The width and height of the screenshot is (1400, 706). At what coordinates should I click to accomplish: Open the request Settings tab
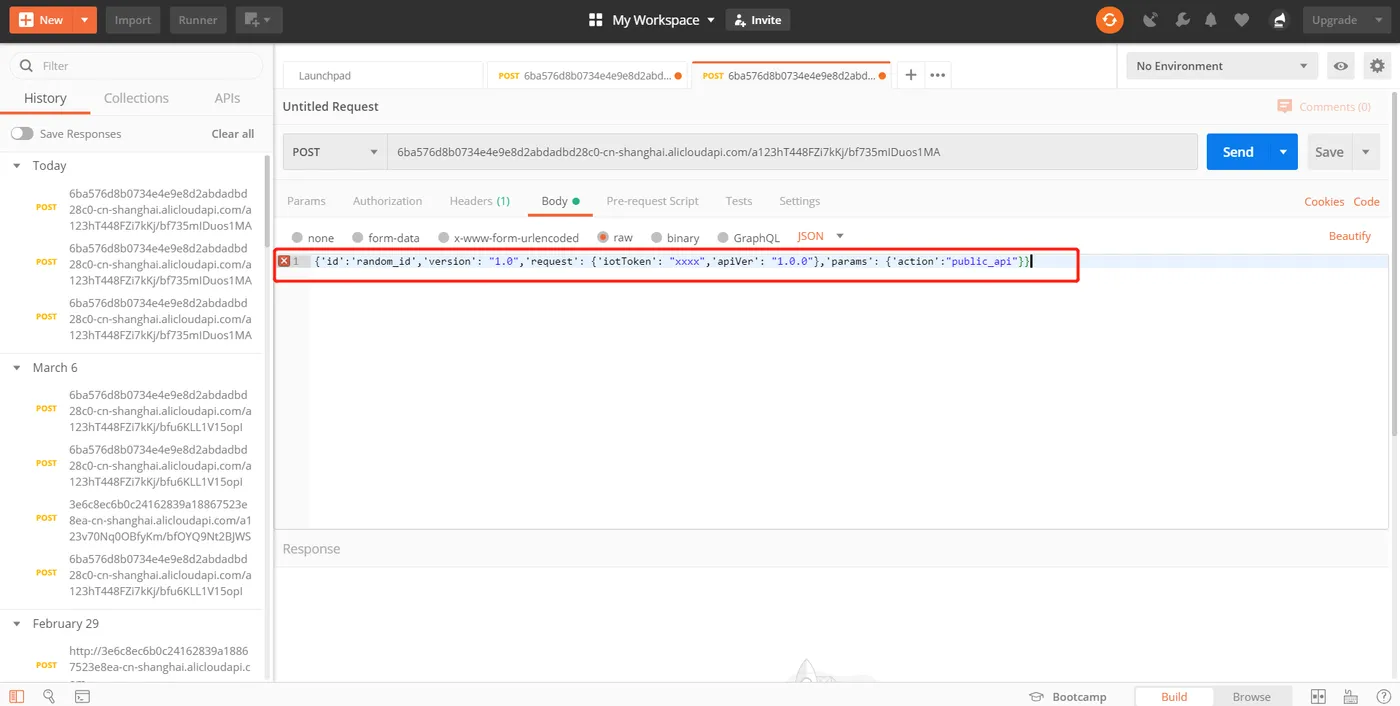click(x=799, y=201)
